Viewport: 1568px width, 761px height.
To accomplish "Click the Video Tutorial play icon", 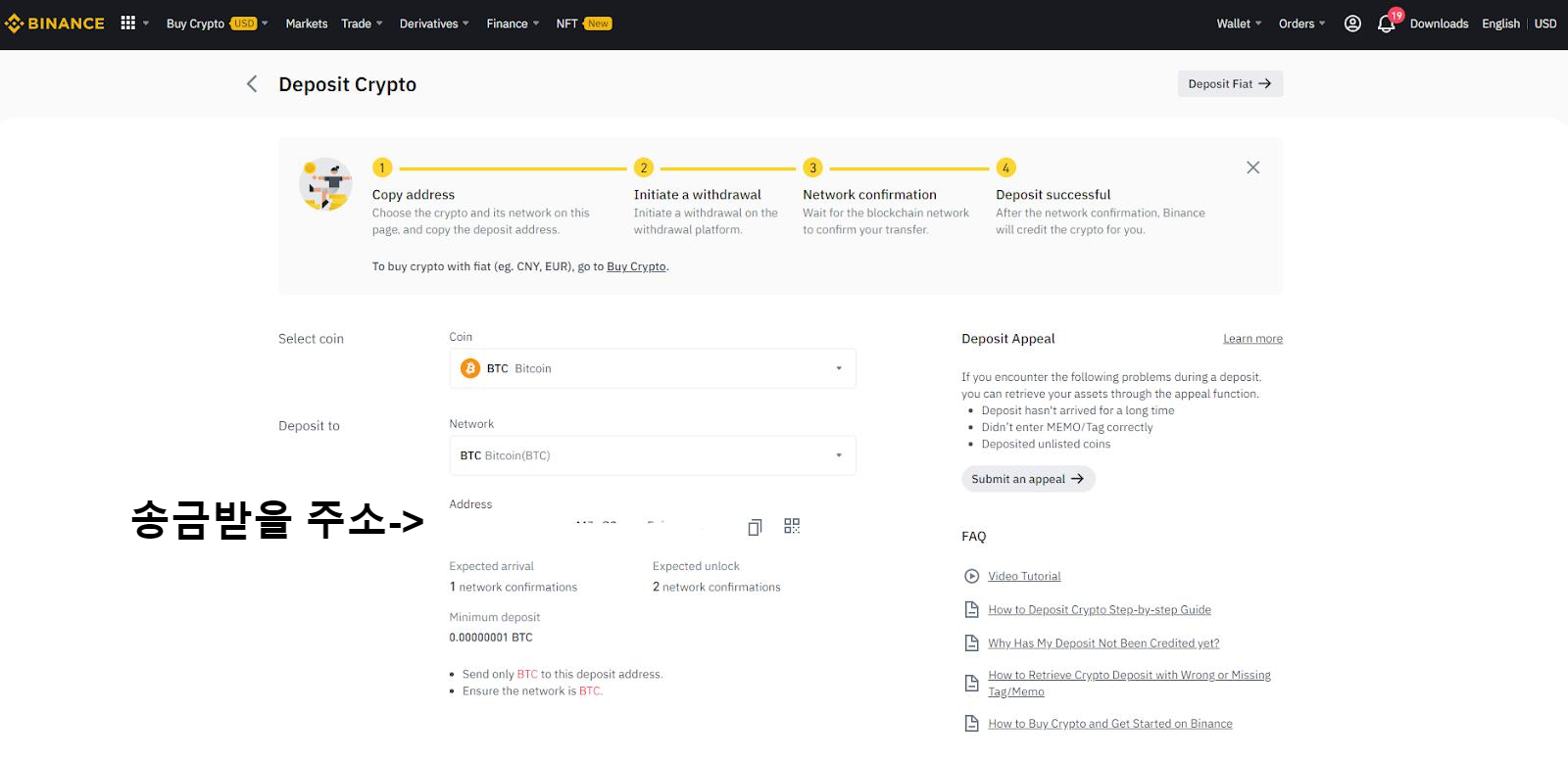I will 972,576.
